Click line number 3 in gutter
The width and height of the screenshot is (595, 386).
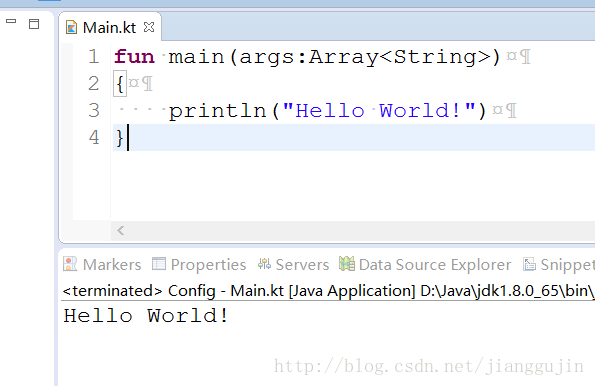click(x=94, y=111)
